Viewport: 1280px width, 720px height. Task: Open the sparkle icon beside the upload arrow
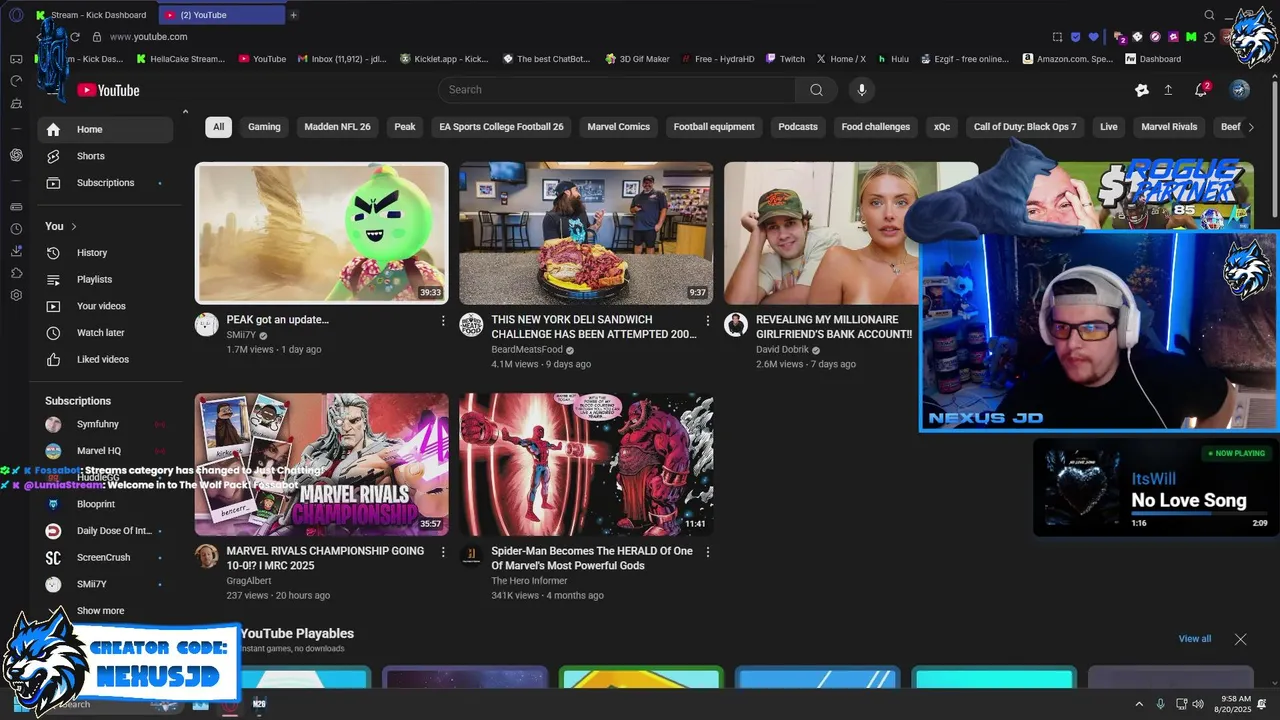tap(1142, 90)
